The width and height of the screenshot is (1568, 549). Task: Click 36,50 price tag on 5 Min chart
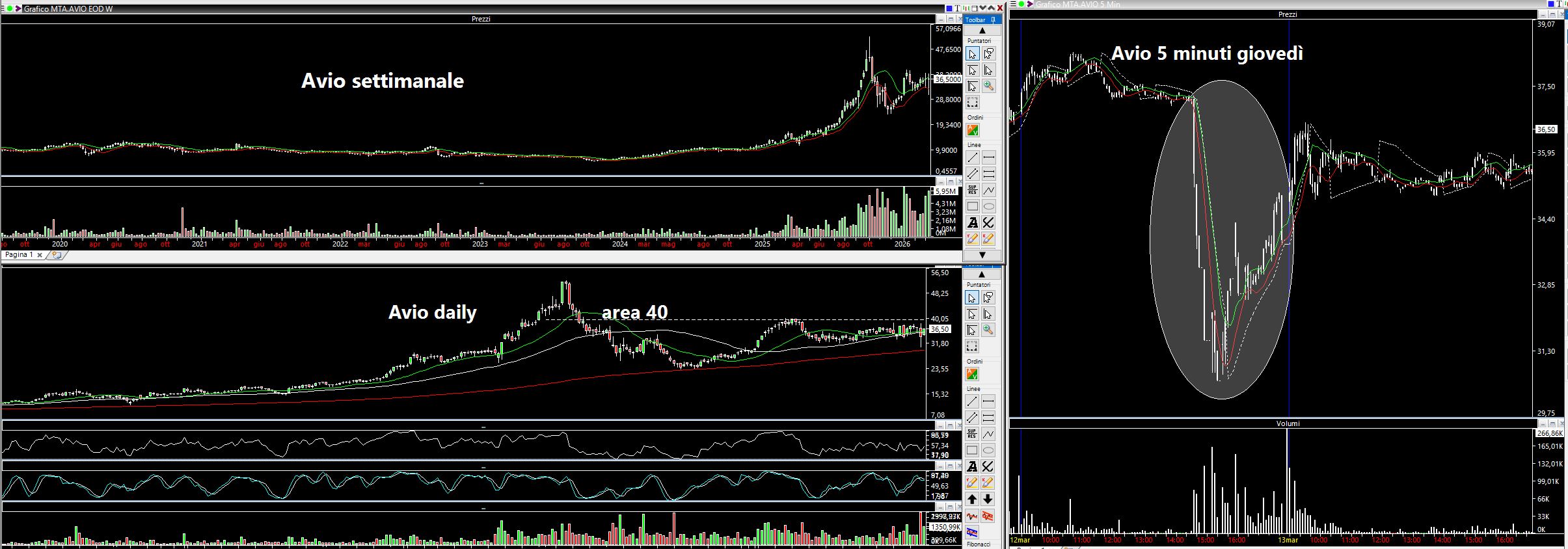[1546, 129]
